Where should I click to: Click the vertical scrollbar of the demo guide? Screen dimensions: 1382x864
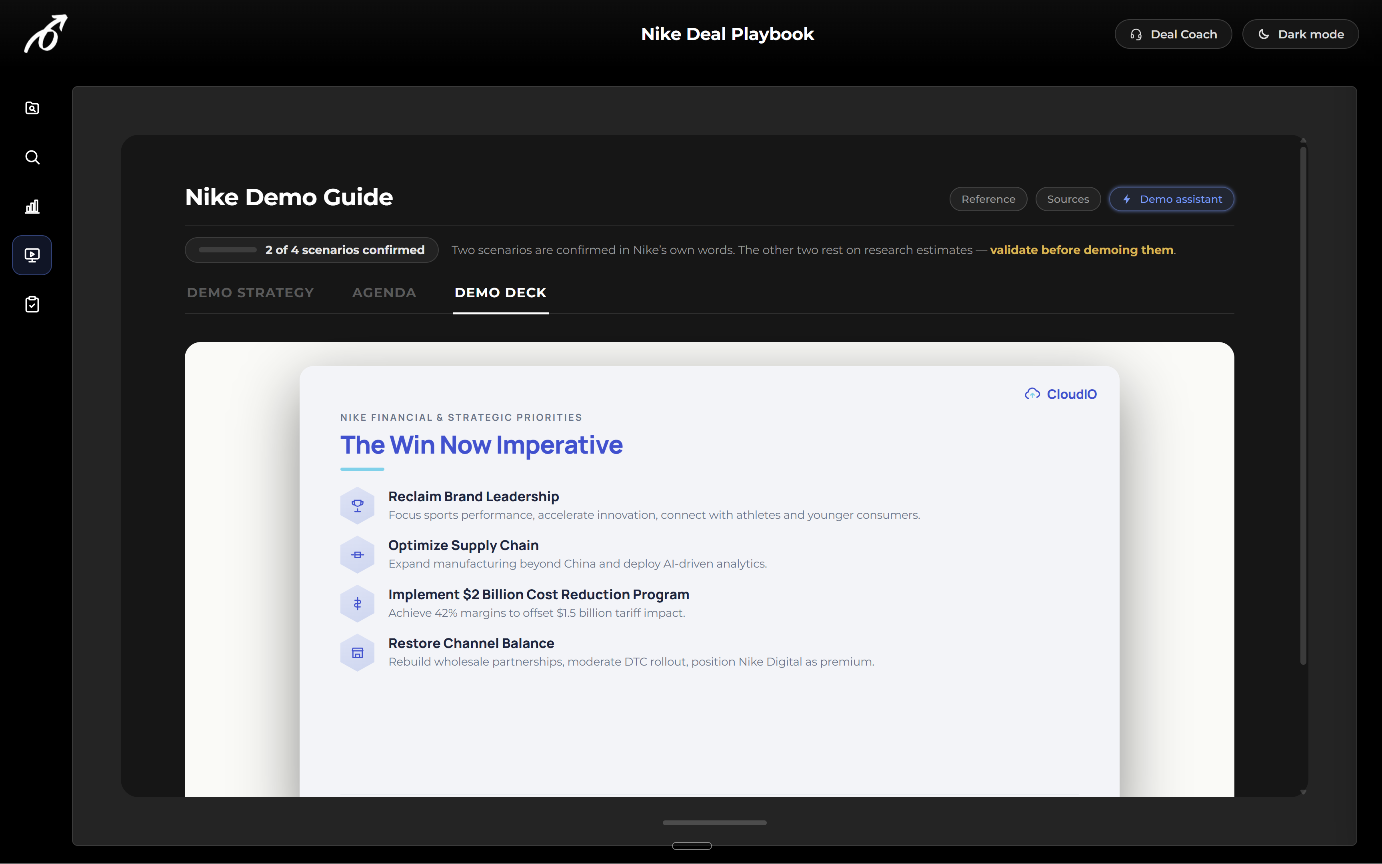[x=1302, y=405]
